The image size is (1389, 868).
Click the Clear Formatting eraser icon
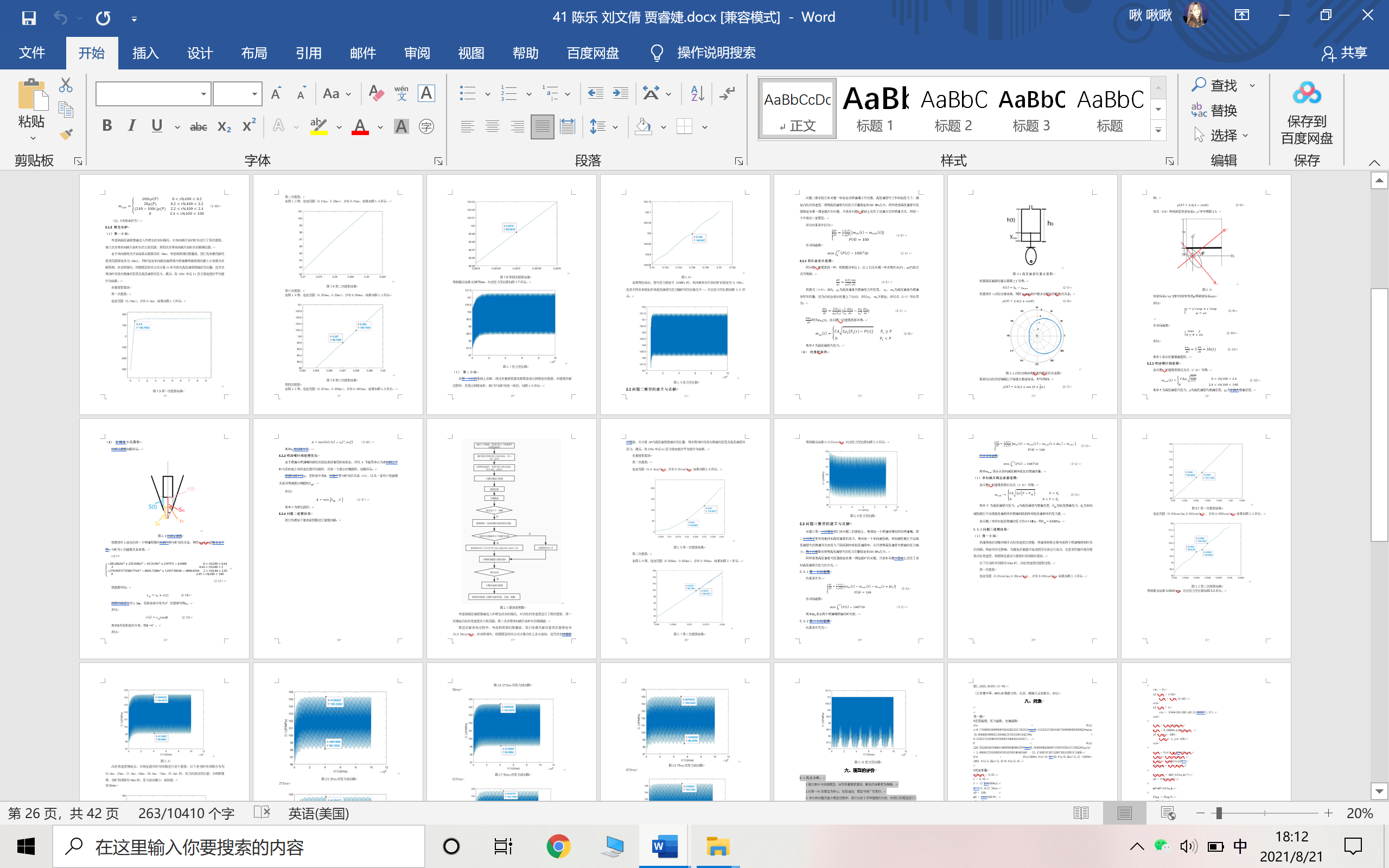tap(376, 93)
